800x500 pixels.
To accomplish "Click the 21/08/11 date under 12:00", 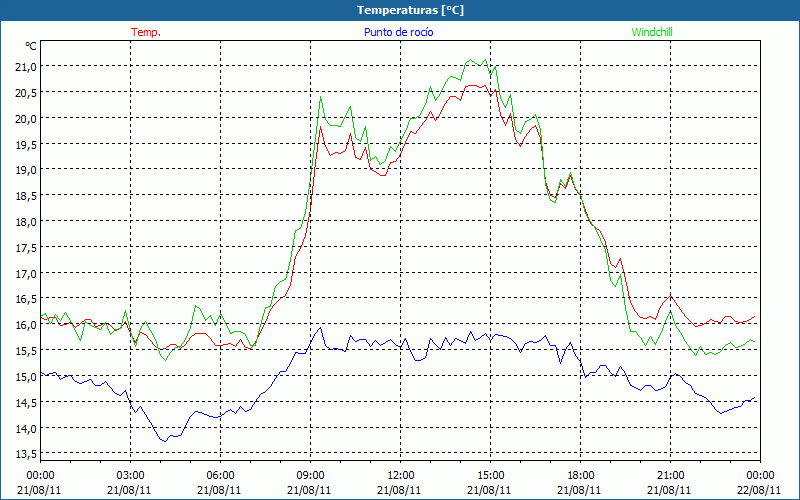I will (x=399, y=490).
